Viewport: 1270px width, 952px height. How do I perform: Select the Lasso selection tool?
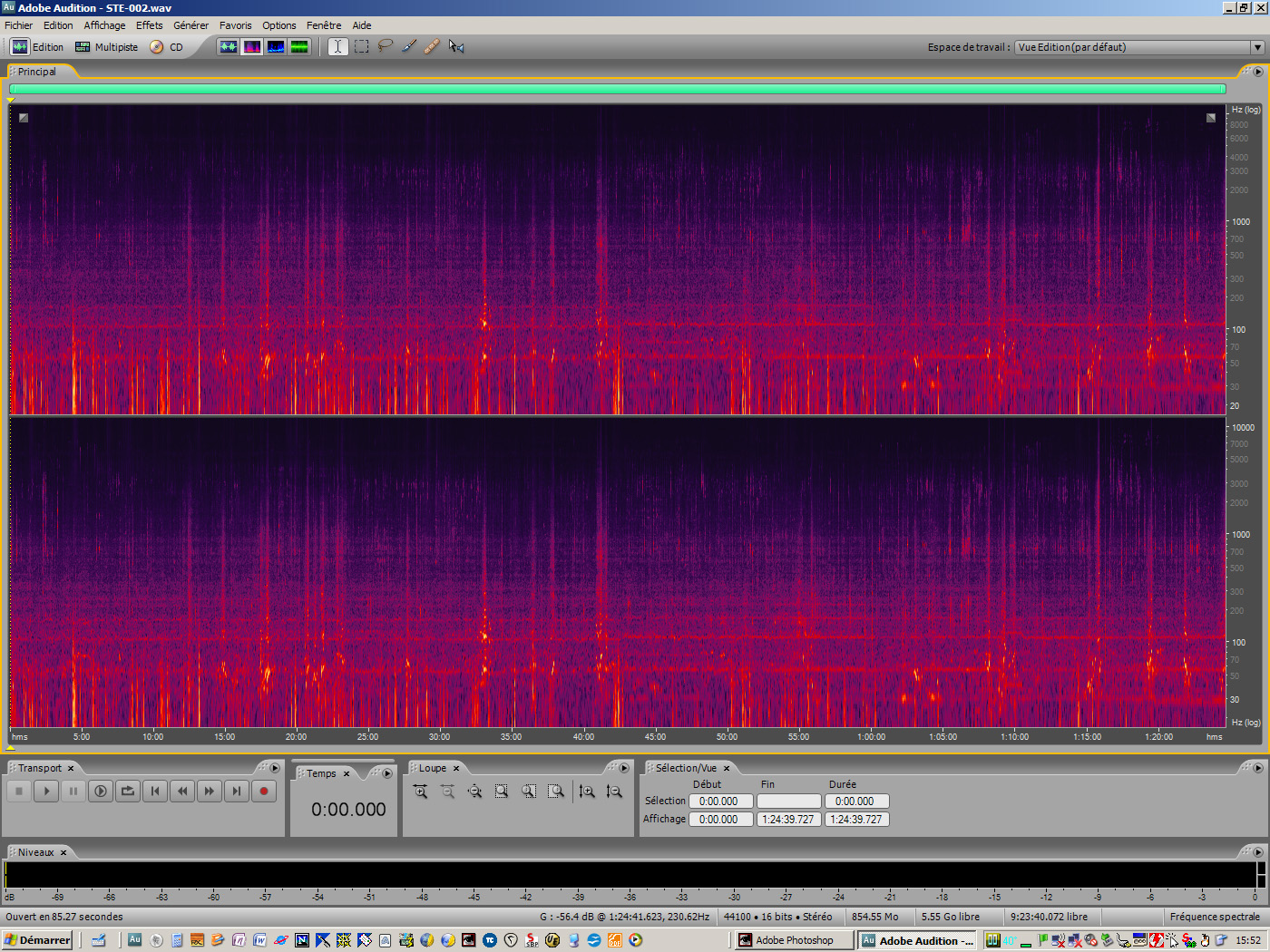[x=385, y=46]
